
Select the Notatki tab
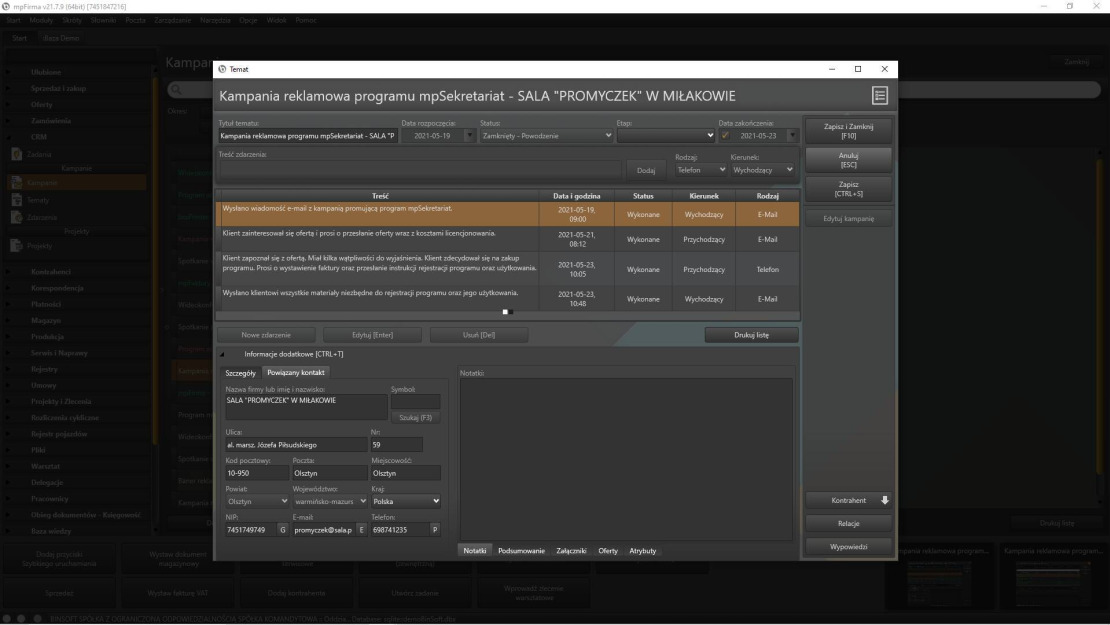click(475, 551)
